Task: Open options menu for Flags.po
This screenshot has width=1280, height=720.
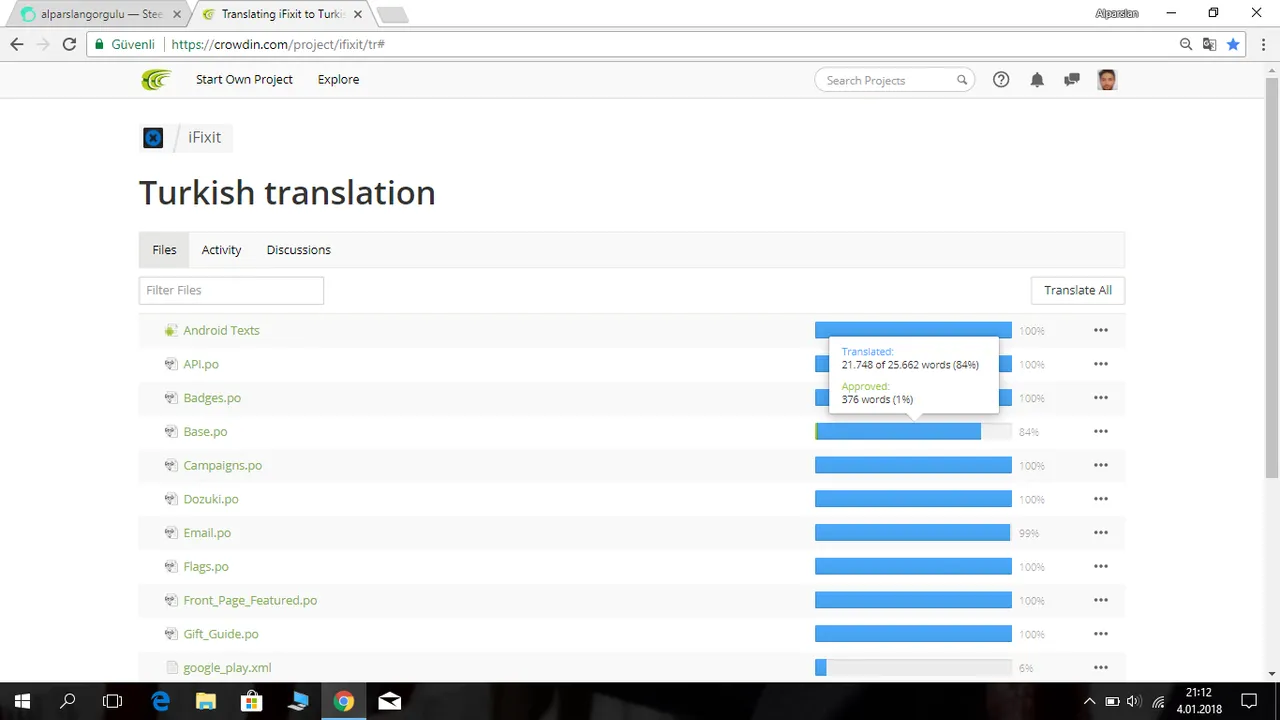Action: pyautogui.click(x=1101, y=567)
